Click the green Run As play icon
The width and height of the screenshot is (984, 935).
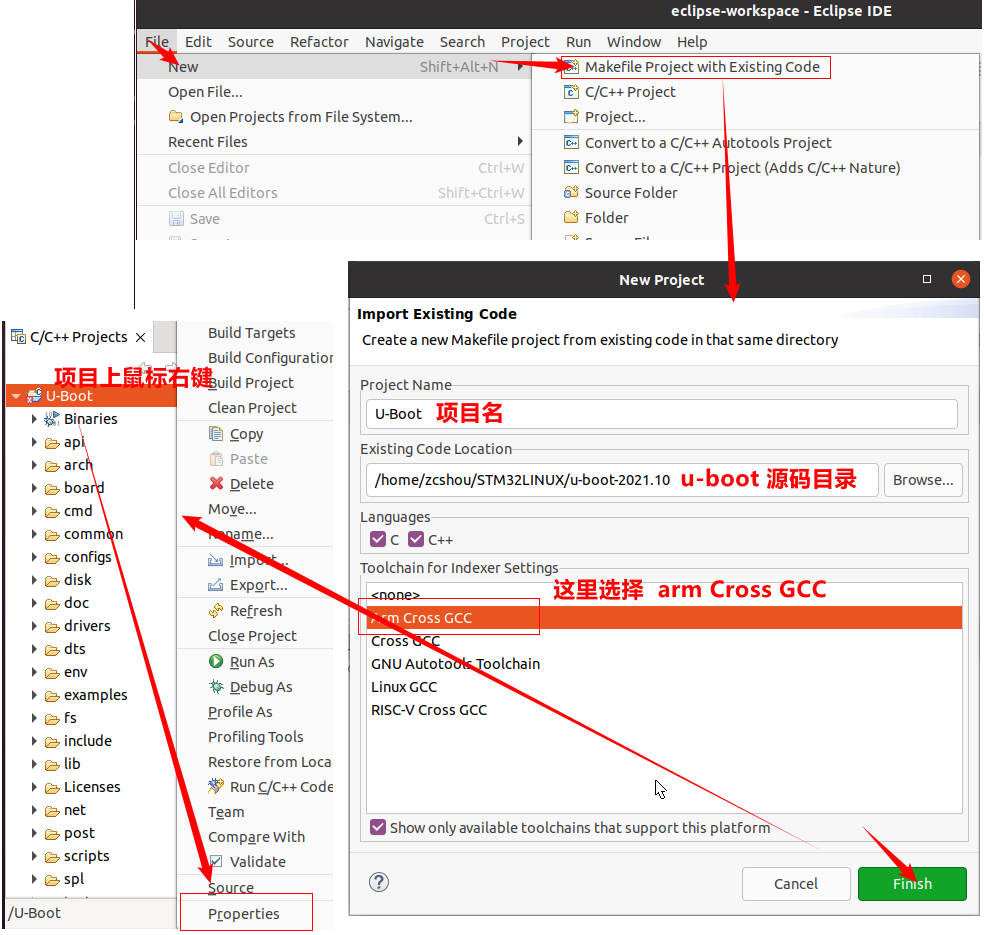coord(216,661)
